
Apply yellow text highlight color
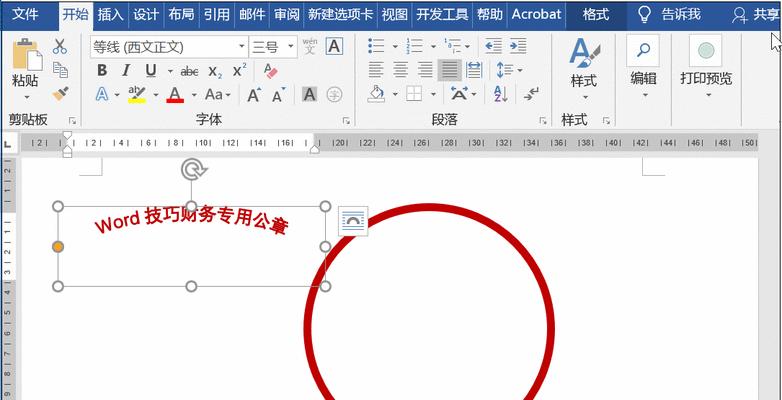137,94
